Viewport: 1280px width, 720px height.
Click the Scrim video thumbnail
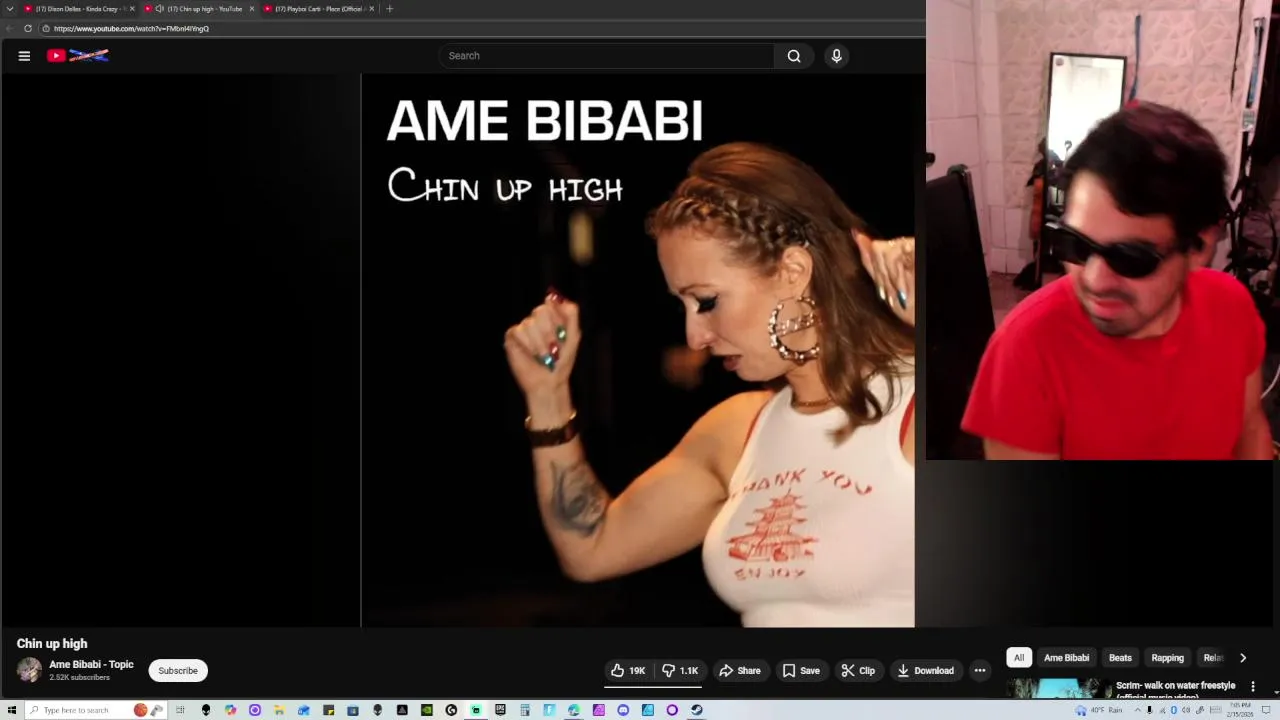coord(1058,689)
